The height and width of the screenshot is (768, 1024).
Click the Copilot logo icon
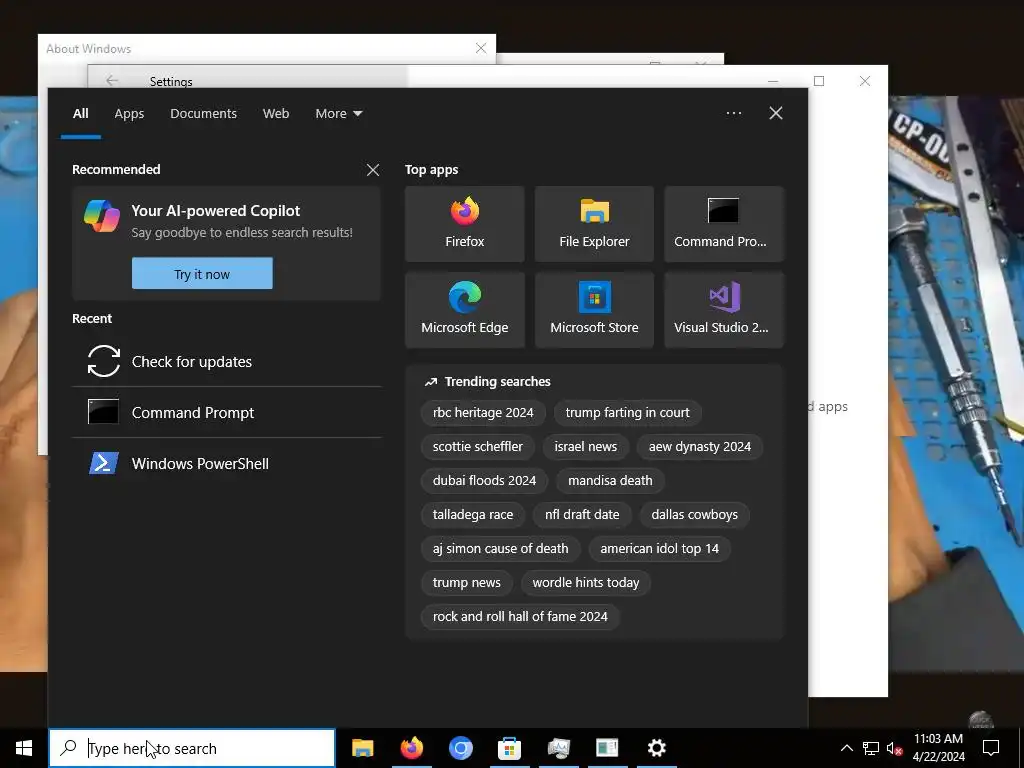click(102, 216)
